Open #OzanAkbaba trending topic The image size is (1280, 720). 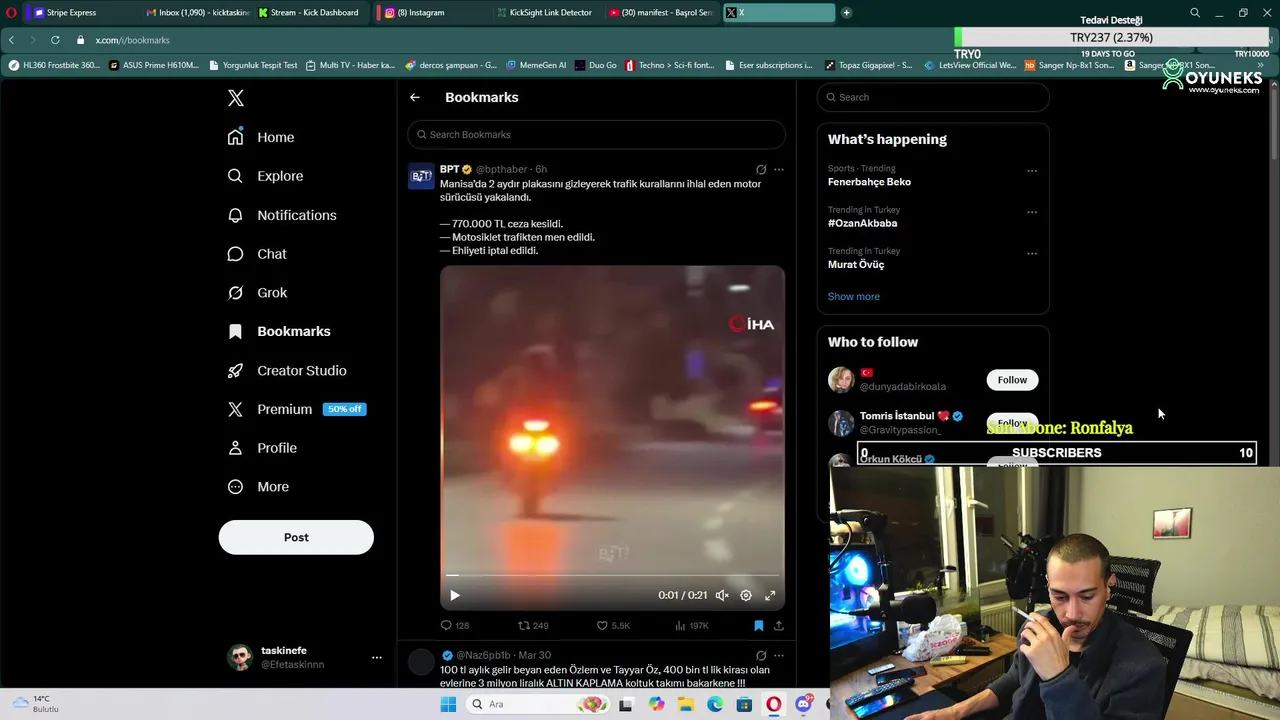[x=862, y=223]
